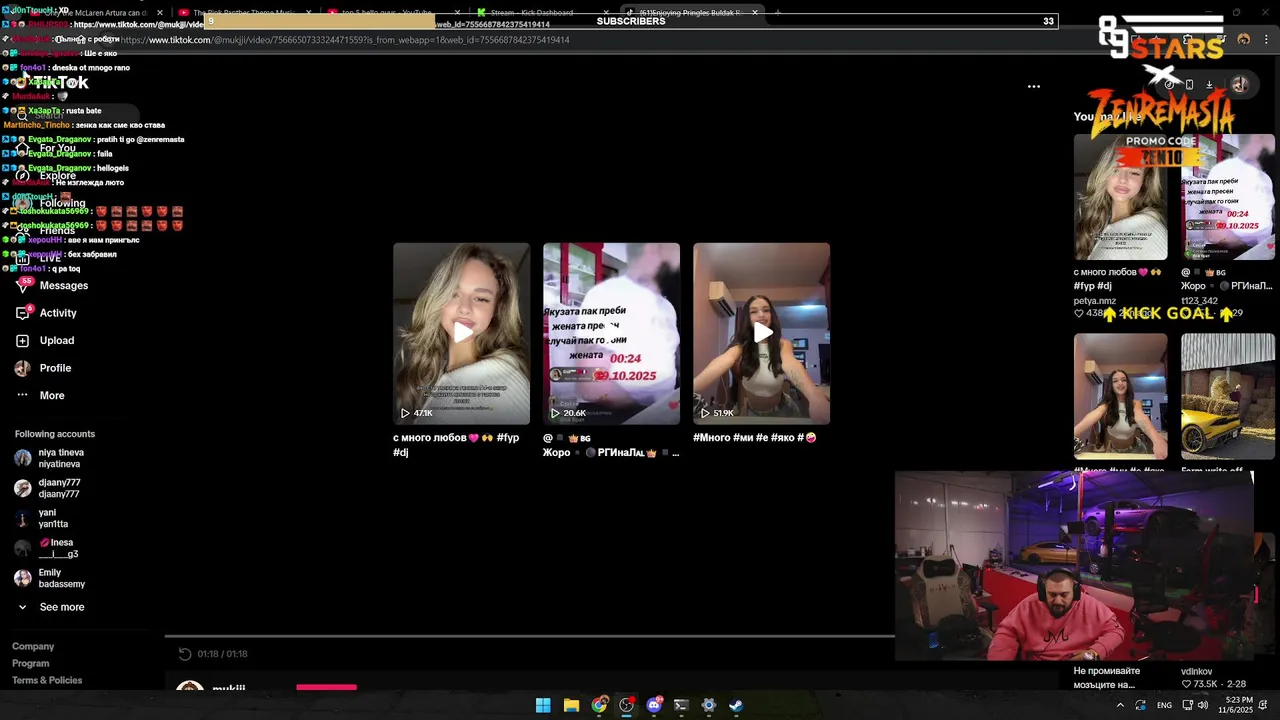The height and width of the screenshot is (720, 1280).
Task: Open petya.nmz thumbnail in right sidebar
Action: coord(1120,197)
